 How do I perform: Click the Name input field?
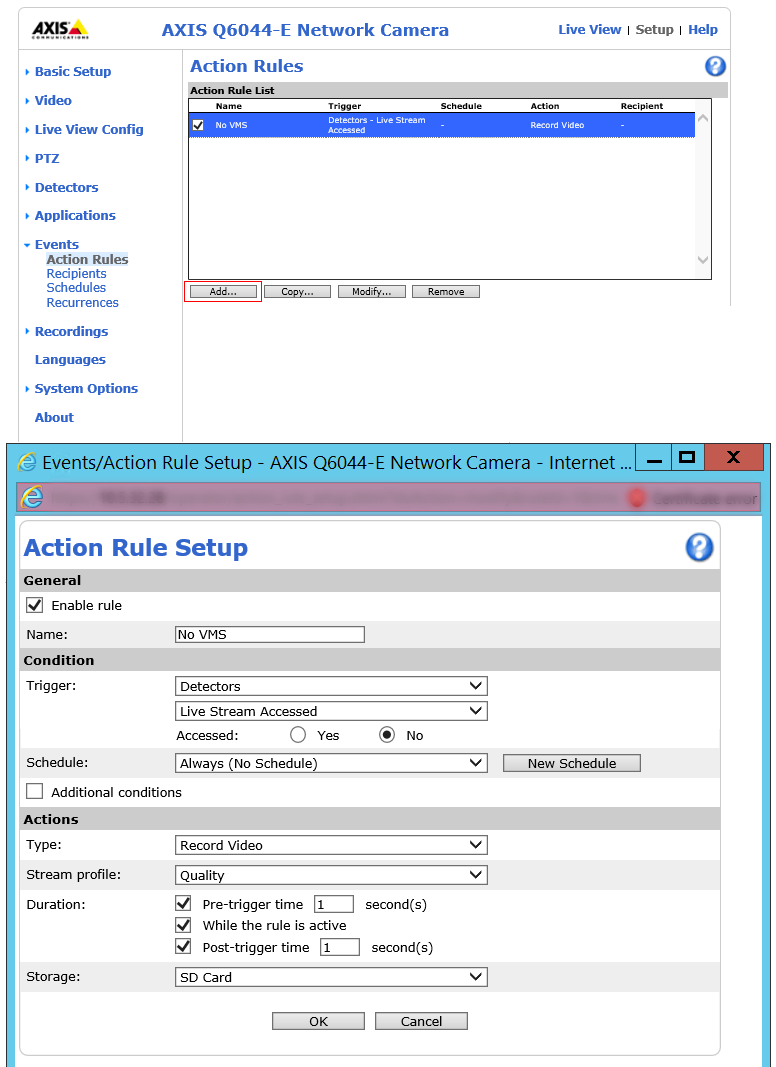click(269, 634)
